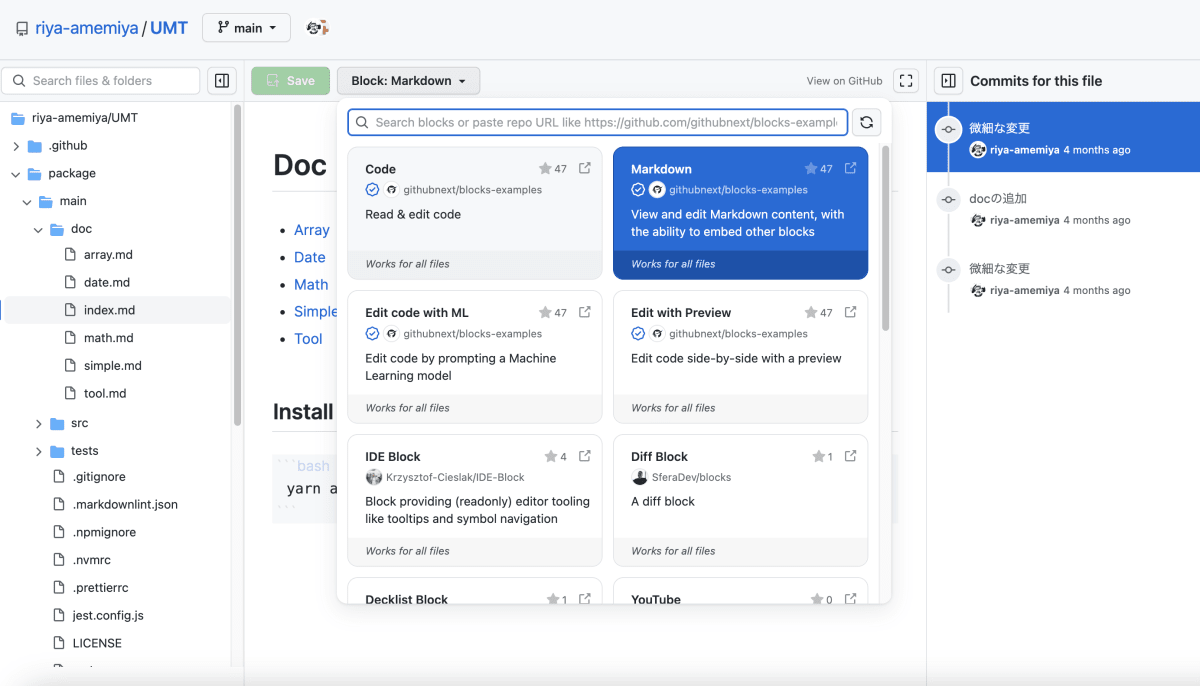
Task: Click the commit node icon for docの追加
Action: coord(948,200)
